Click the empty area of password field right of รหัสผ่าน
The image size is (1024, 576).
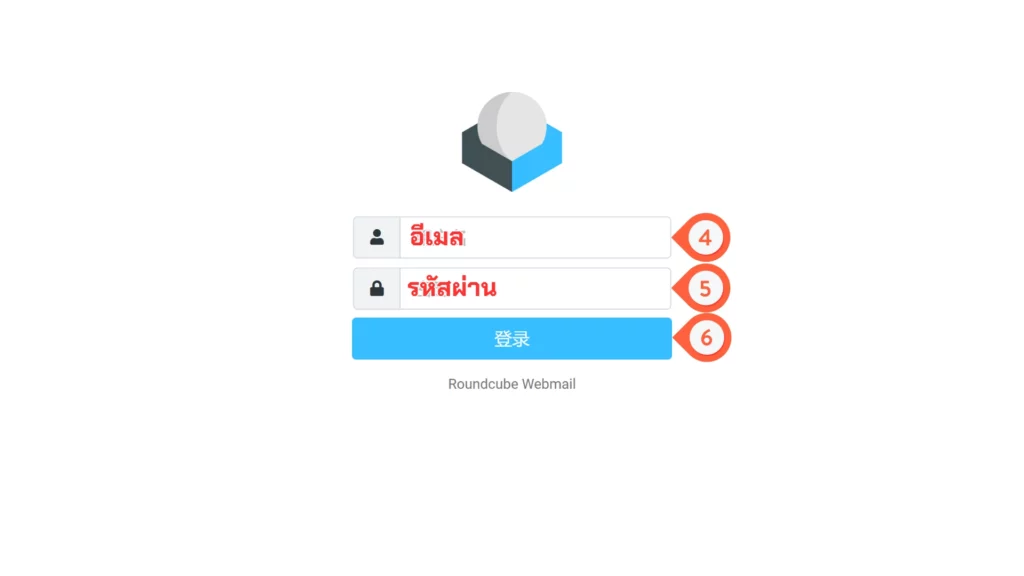pyautogui.click(x=583, y=289)
